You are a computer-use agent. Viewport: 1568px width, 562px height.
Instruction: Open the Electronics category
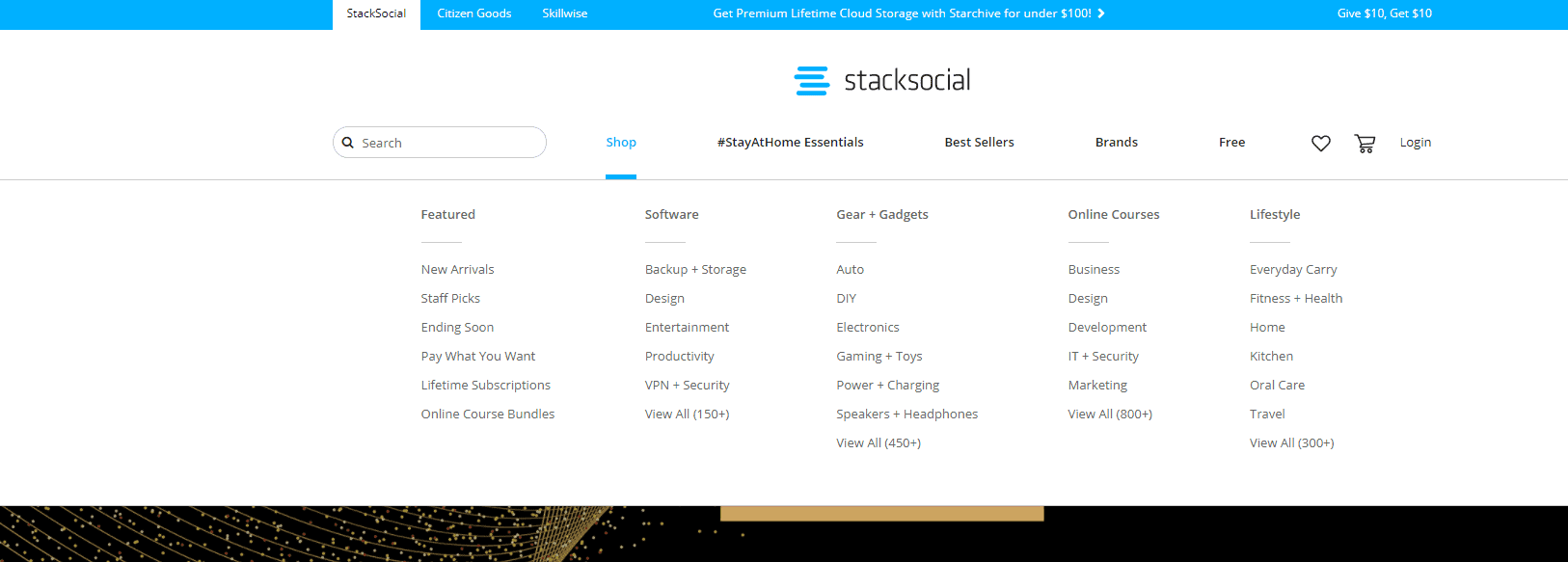pyautogui.click(x=867, y=327)
